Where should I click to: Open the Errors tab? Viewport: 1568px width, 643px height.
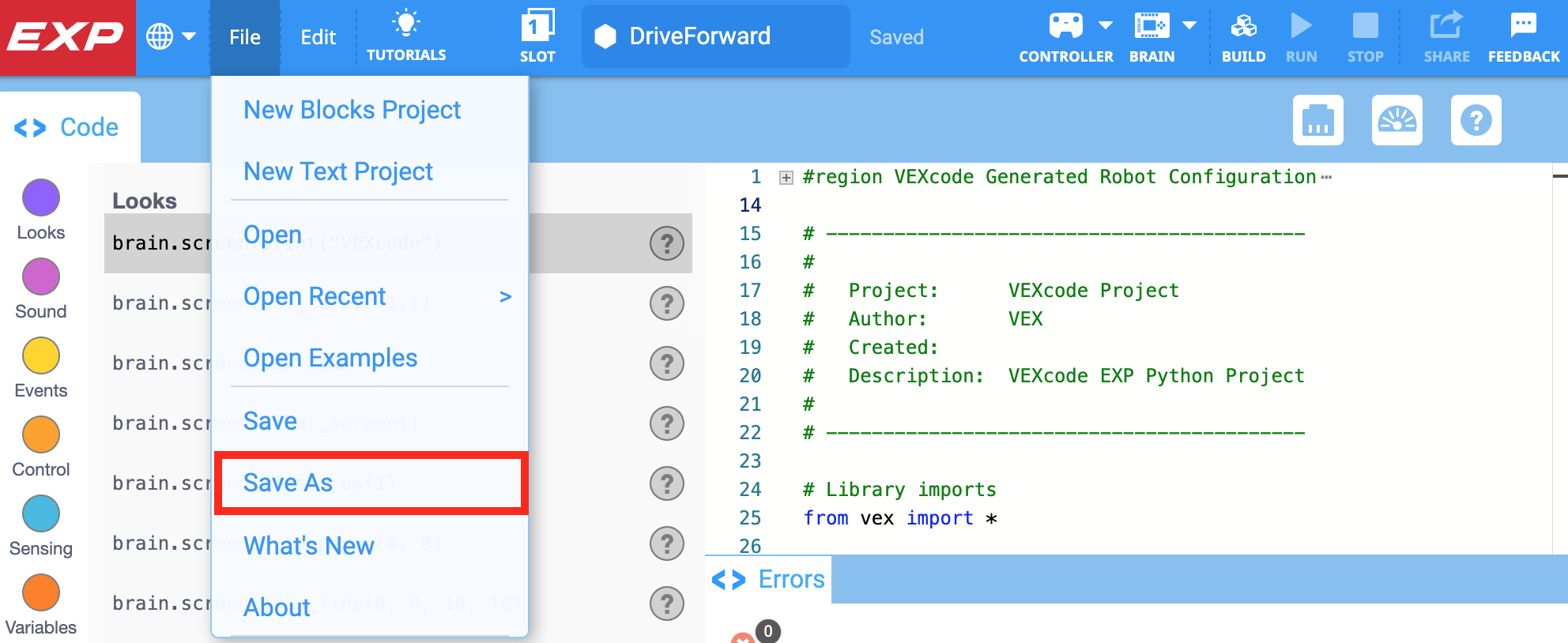[x=768, y=580]
